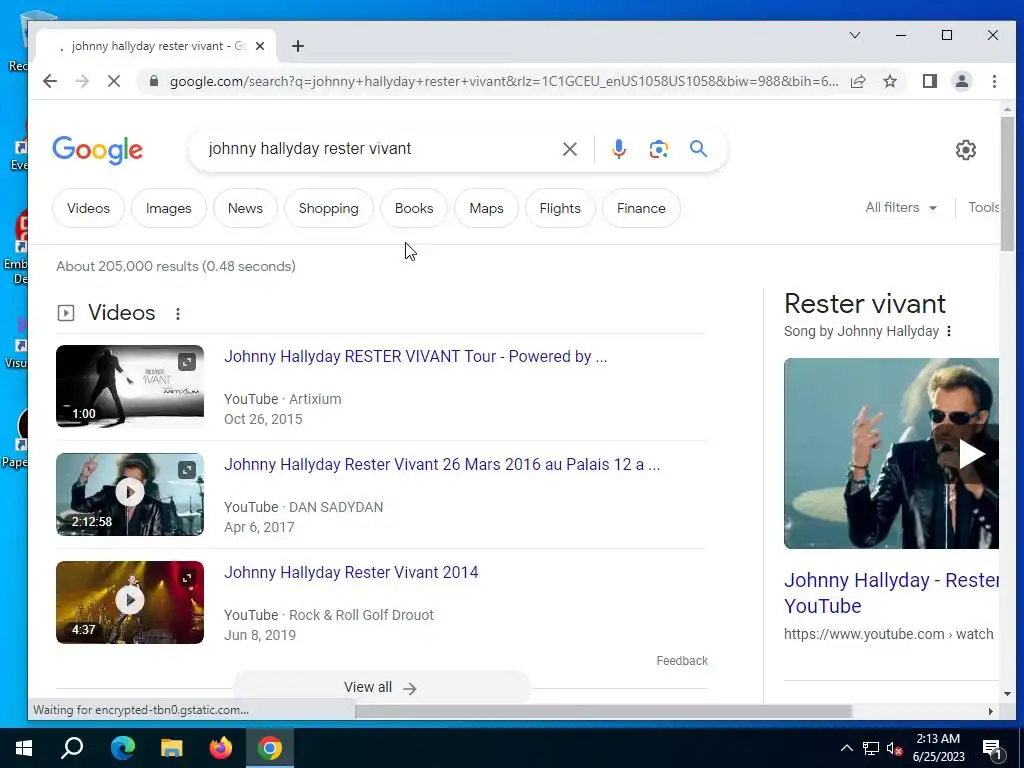Image resolution: width=1024 pixels, height=768 pixels.
Task: Launch Firefox from taskbar
Action: 220,748
